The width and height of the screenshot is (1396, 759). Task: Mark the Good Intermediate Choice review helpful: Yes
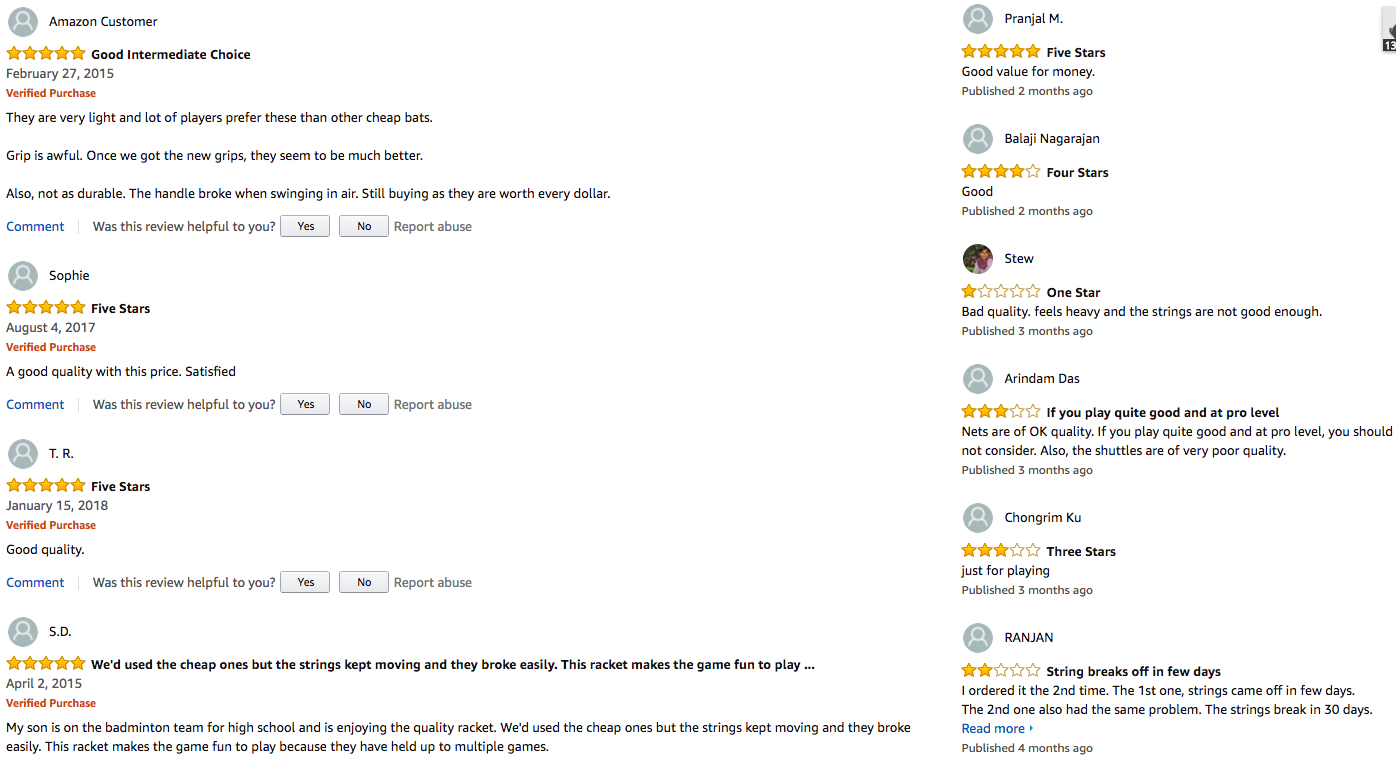(305, 227)
